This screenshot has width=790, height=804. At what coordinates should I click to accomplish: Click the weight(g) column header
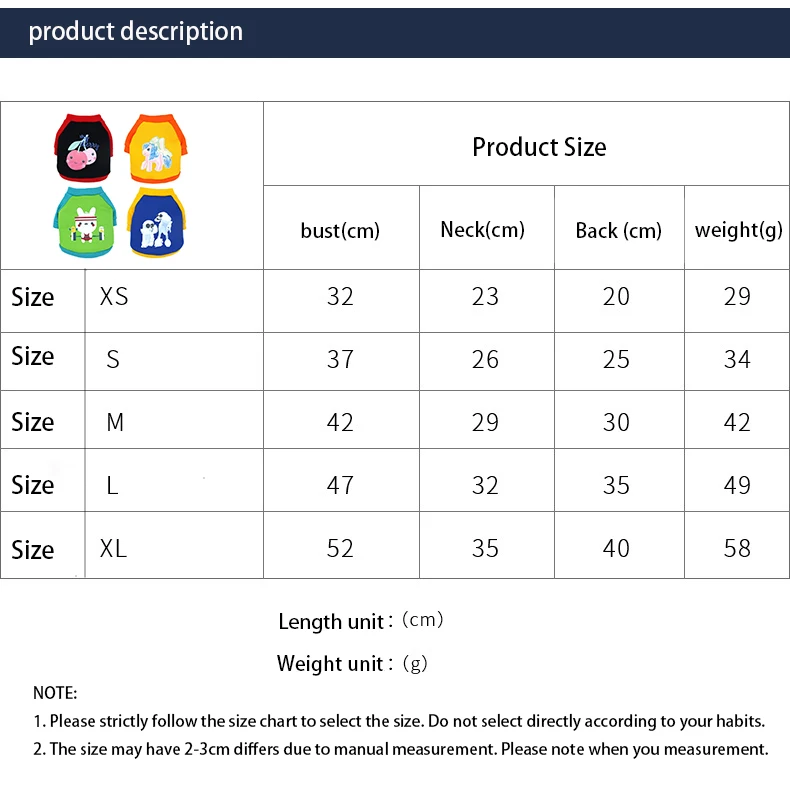pos(738,230)
